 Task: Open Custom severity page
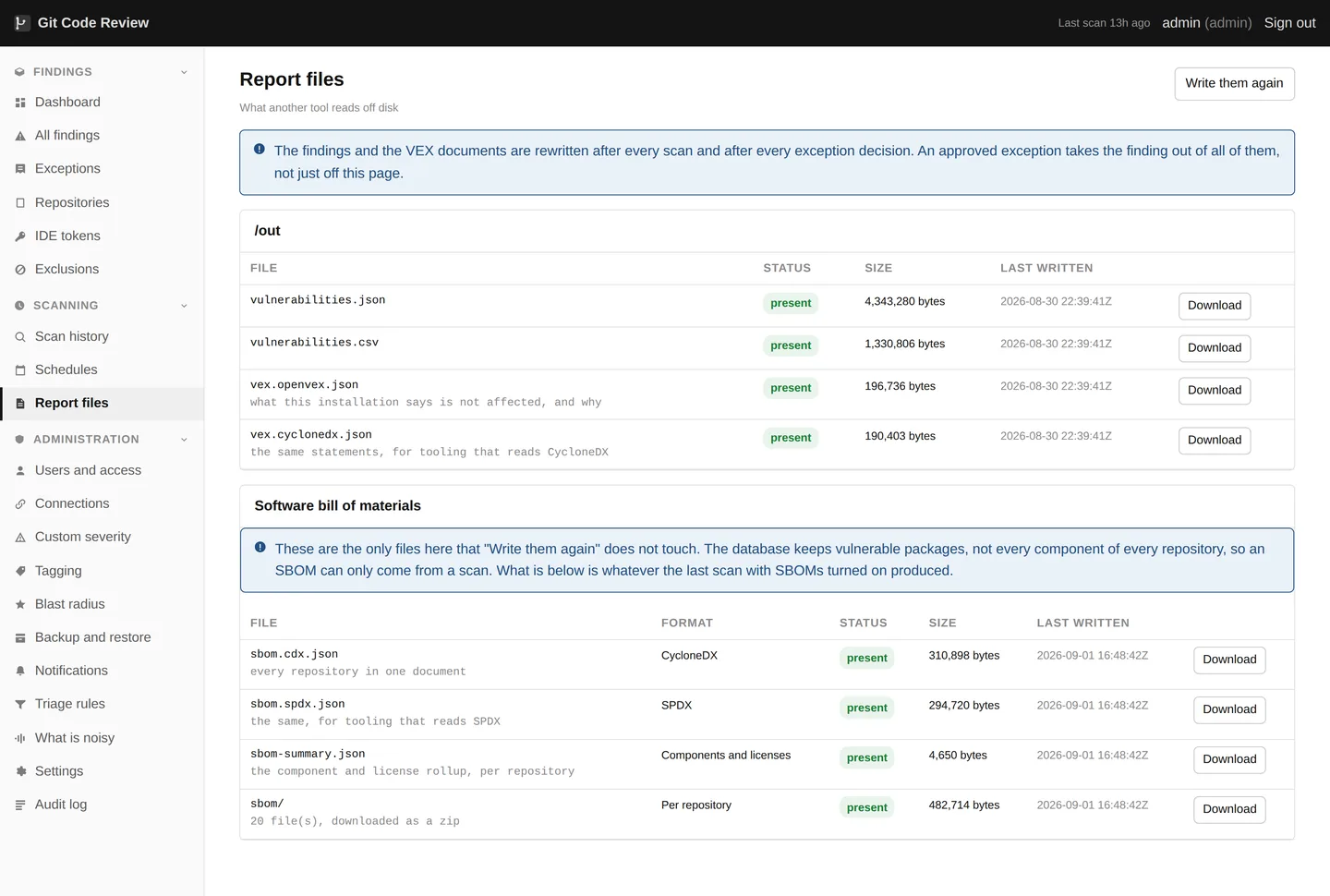[x=102, y=538]
